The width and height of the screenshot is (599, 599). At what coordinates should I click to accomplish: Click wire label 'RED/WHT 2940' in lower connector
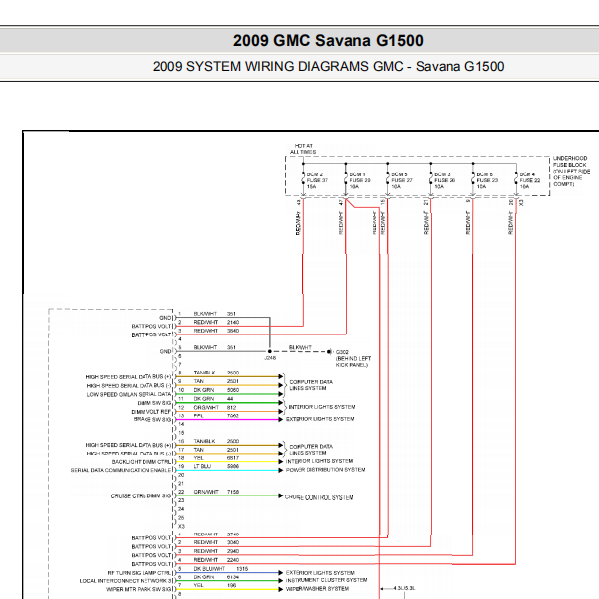pos(216,551)
